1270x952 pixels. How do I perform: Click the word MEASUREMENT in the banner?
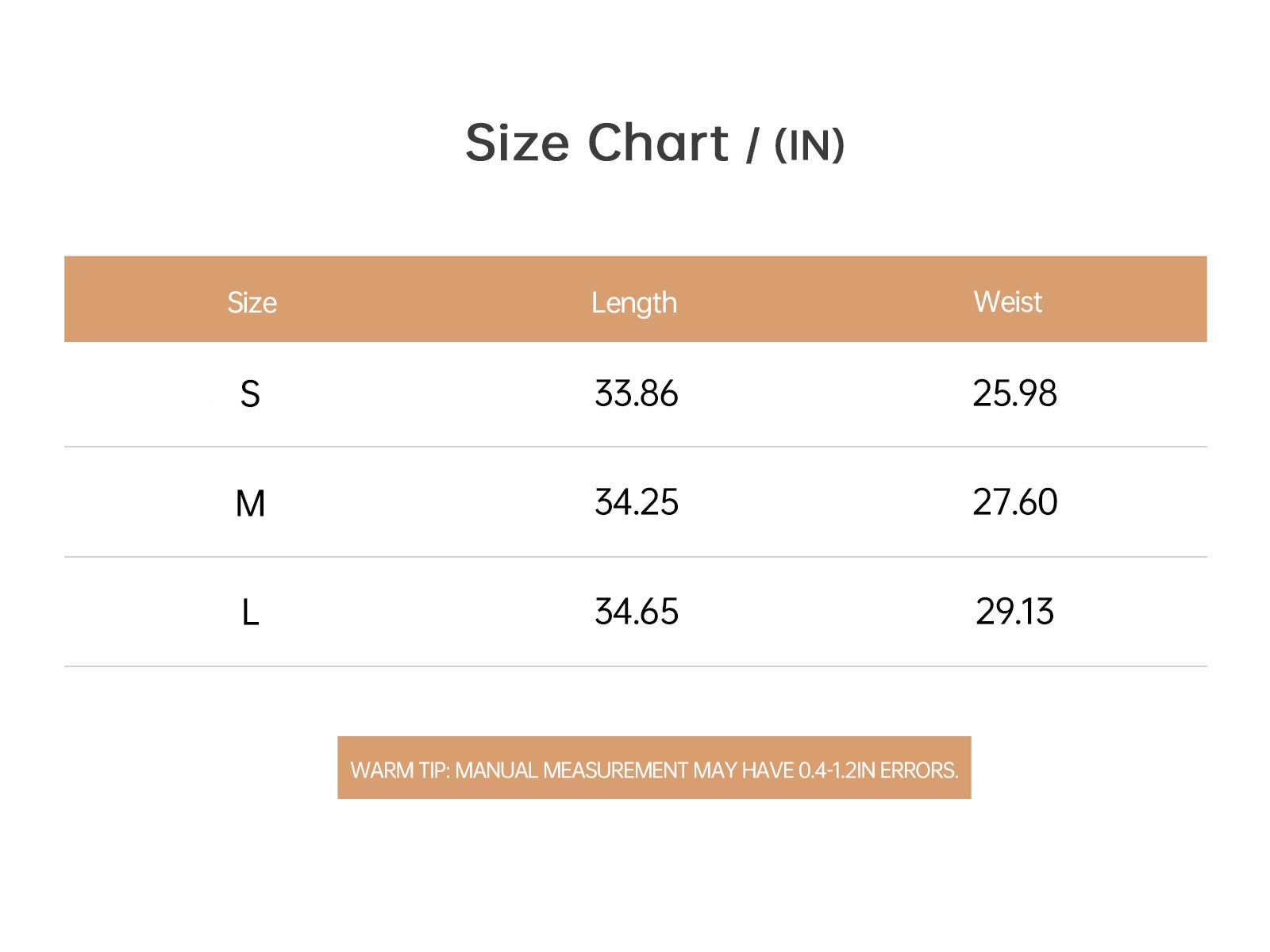pos(615,770)
